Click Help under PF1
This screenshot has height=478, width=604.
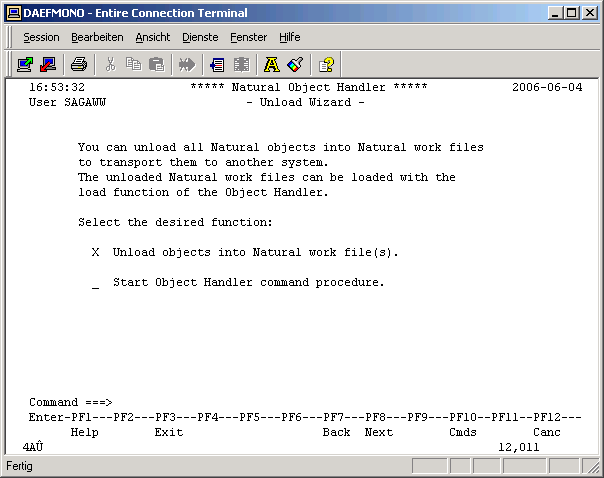coord(84,433)
